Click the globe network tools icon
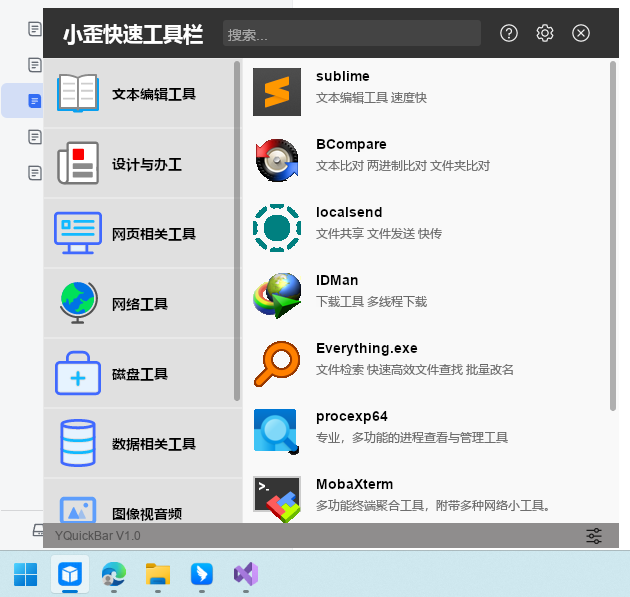The width and height of the screenshot is (630, 597). 78,303
